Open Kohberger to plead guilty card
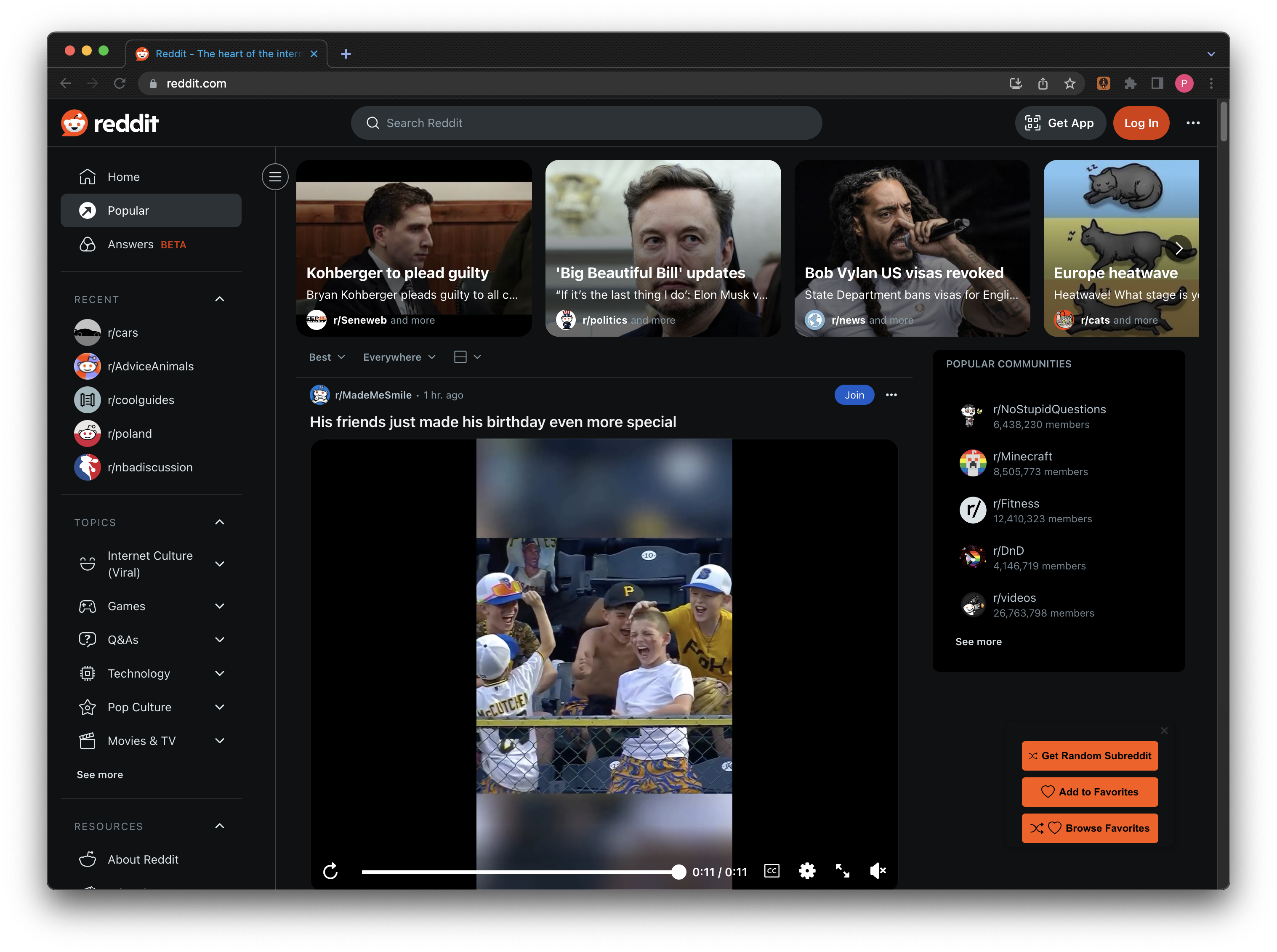Viewport: 1277px width, 952px height. (x=414, y=248)
